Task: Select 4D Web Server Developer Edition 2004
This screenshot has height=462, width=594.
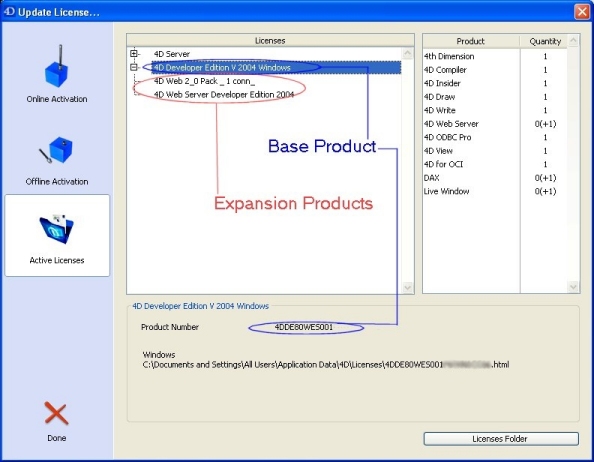Action: coord(224,95)
